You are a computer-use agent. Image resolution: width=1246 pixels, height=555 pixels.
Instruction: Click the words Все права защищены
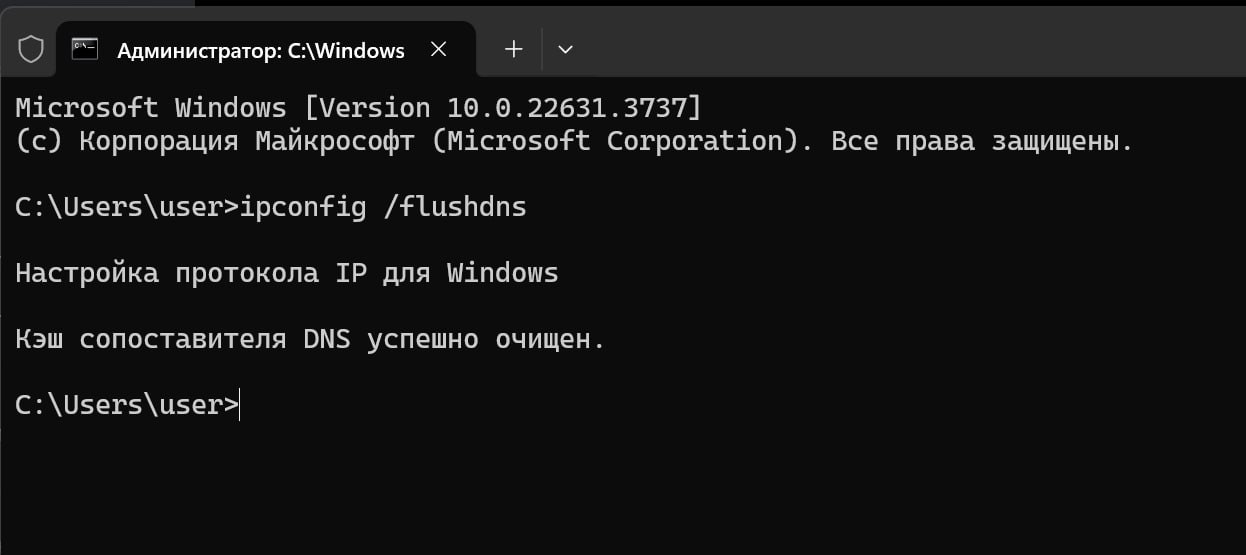[981, 141]
